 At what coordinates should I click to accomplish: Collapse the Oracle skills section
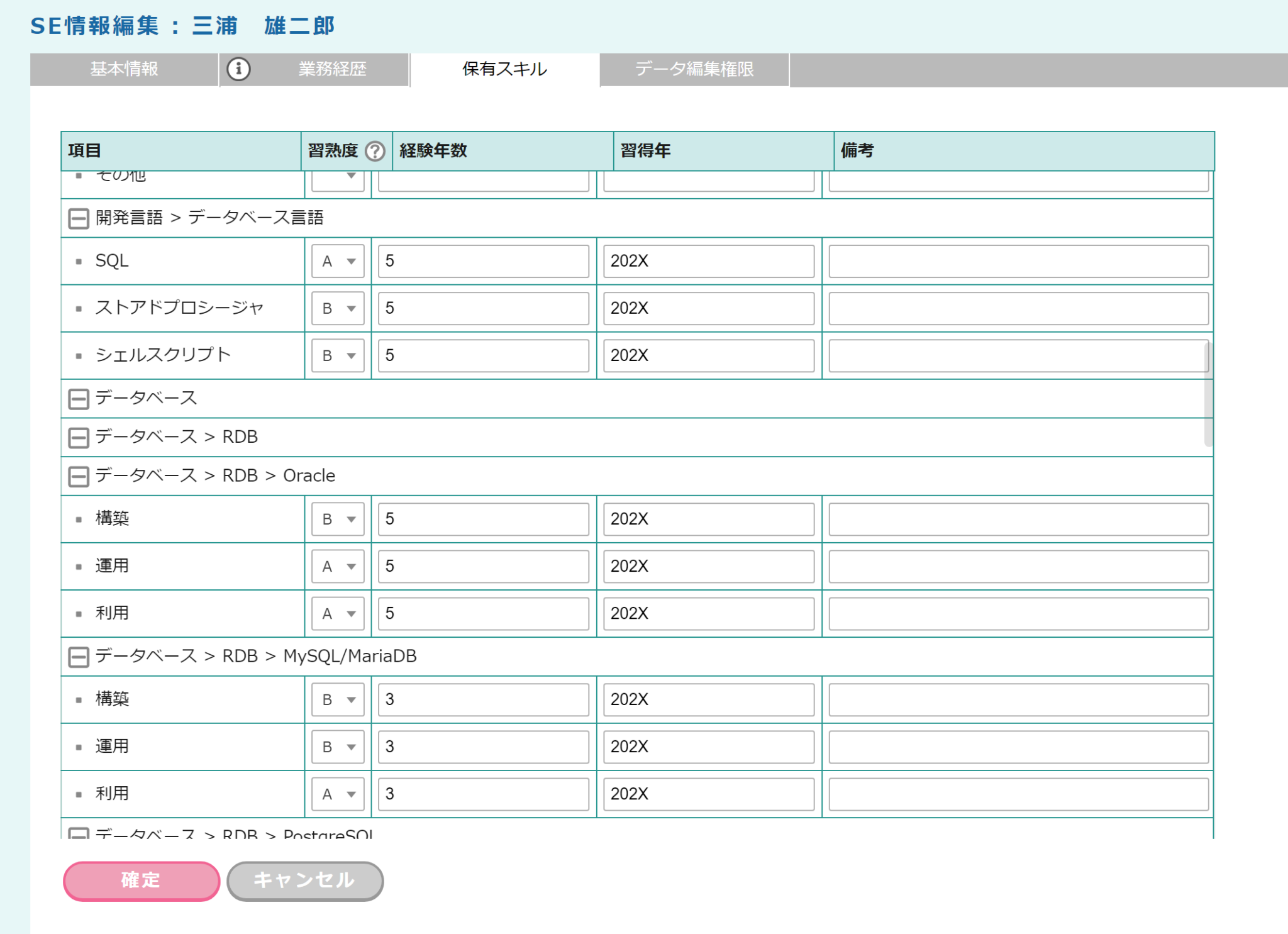coord(79,476)
